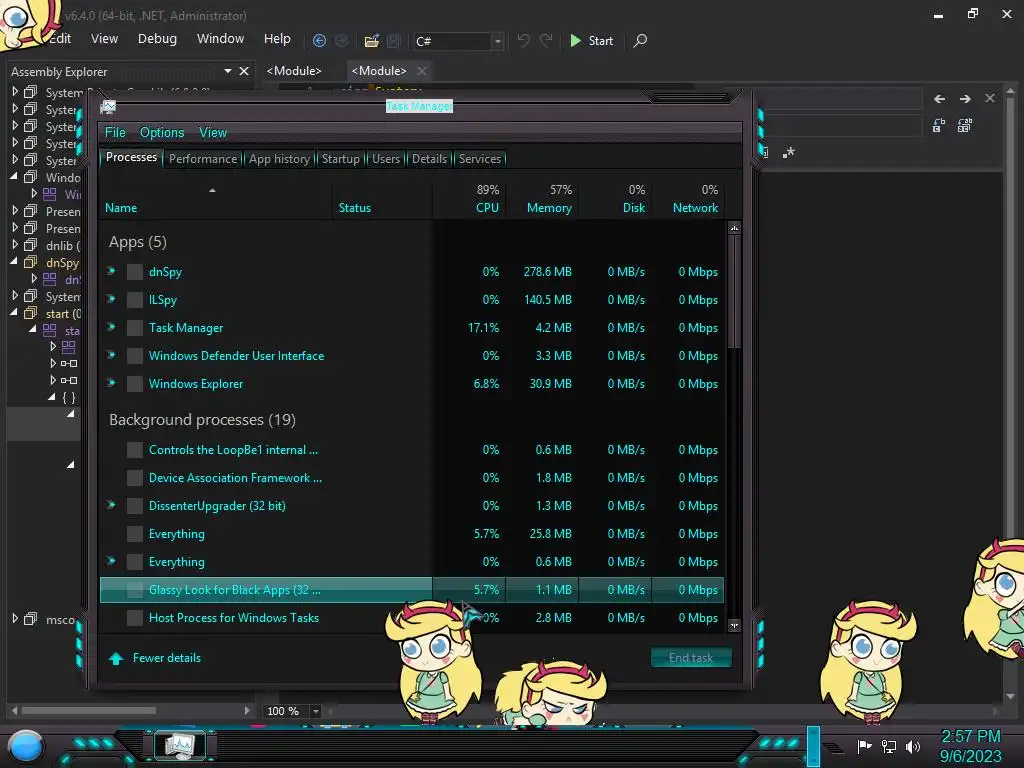Expand the dnSpy process row

click(111, 271)
